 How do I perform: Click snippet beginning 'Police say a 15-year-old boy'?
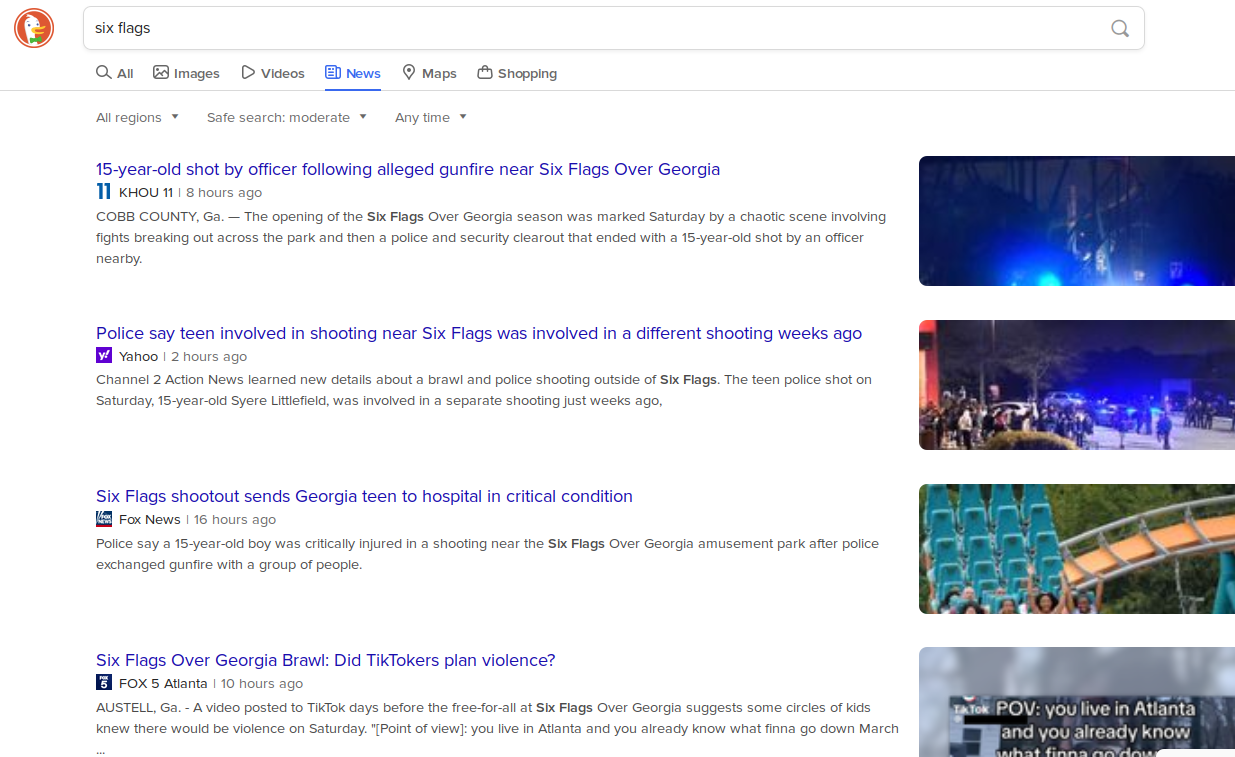(487, 554)
